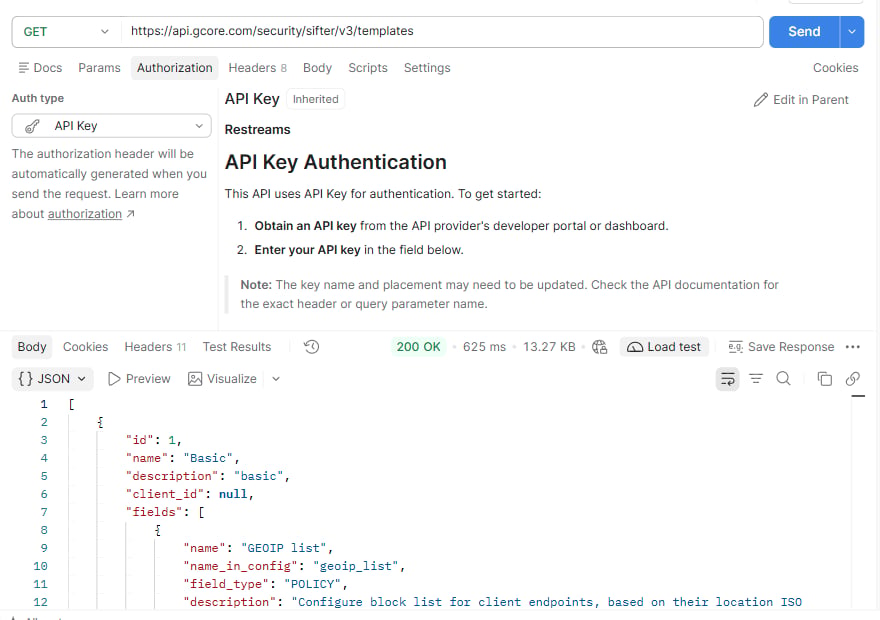880x620 pixels.
Task: Click the Cookies link at top right
Action: 835,68
